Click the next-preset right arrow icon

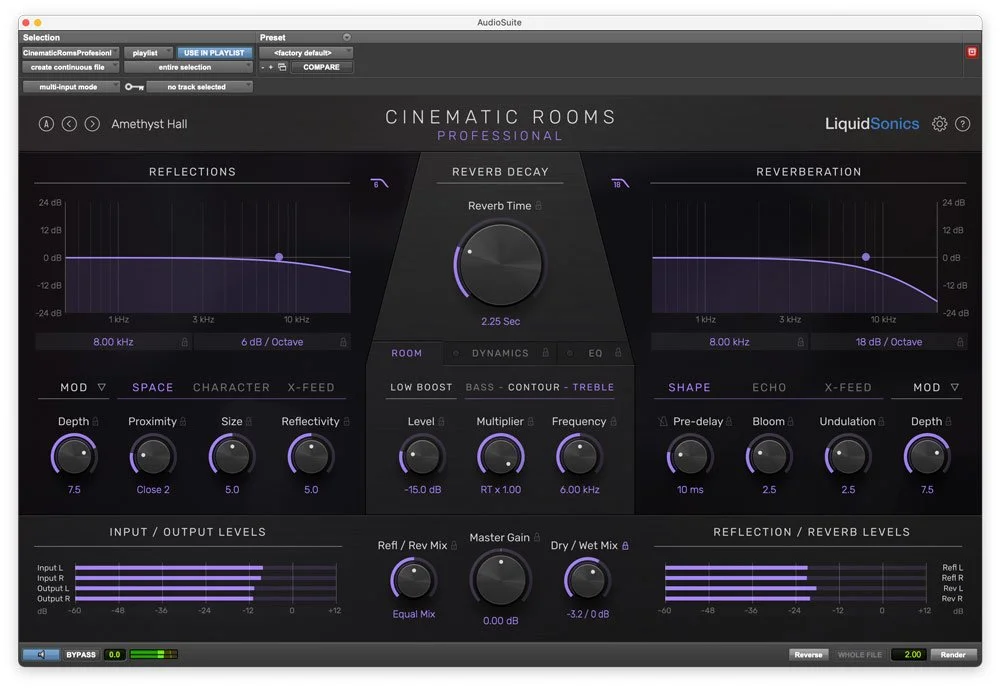coord(91,124)
